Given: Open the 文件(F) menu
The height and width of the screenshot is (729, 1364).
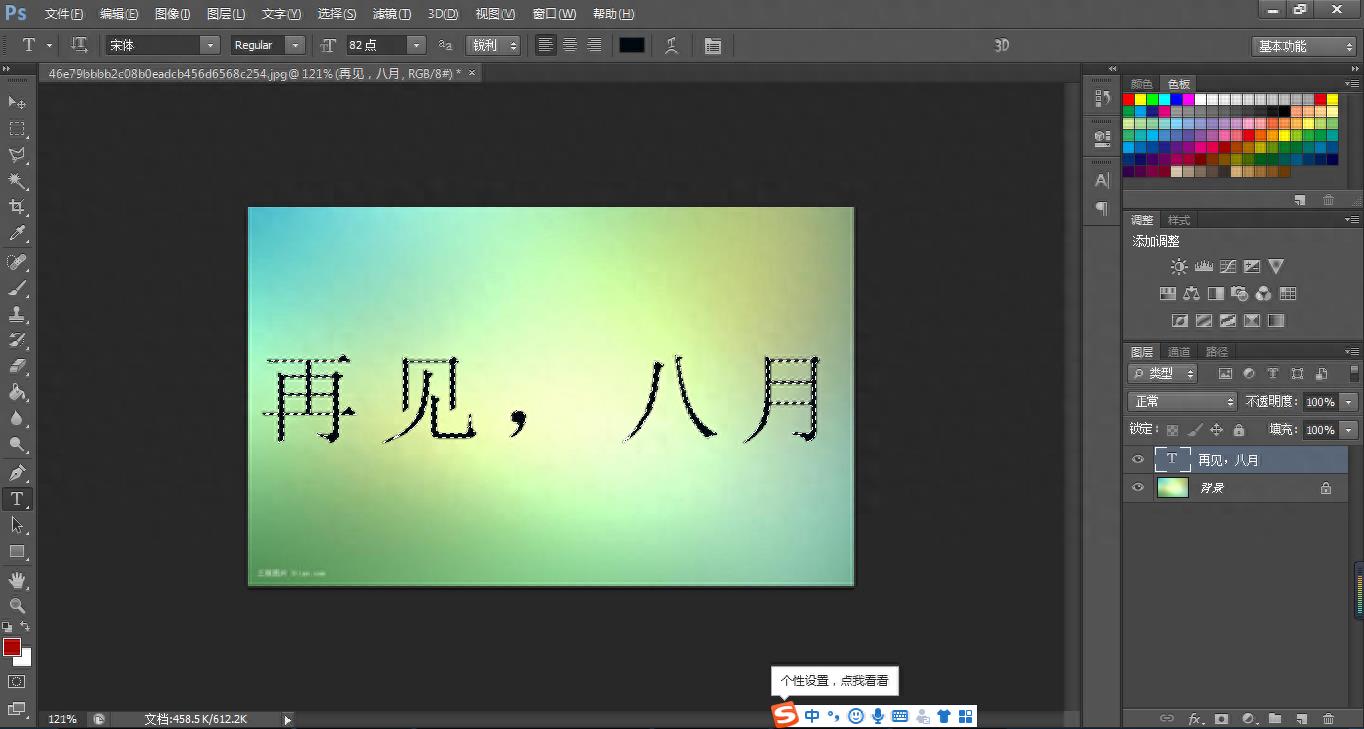Looking at the screenshot, I should coord(65,14).
